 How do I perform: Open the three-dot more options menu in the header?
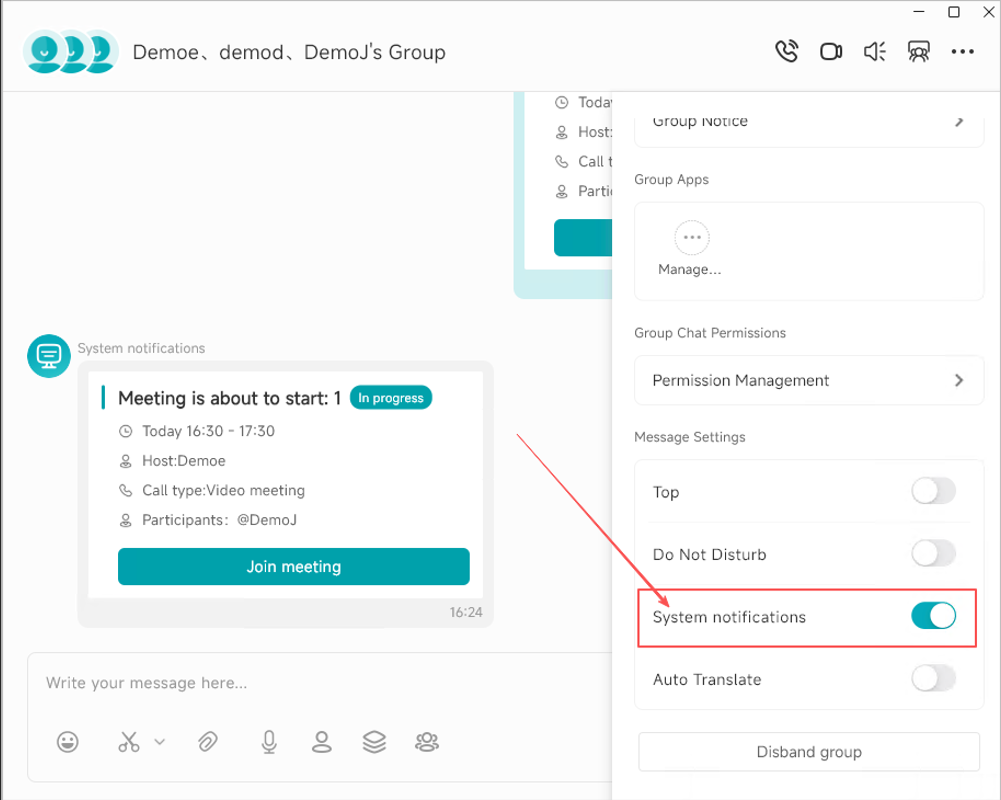963,52
